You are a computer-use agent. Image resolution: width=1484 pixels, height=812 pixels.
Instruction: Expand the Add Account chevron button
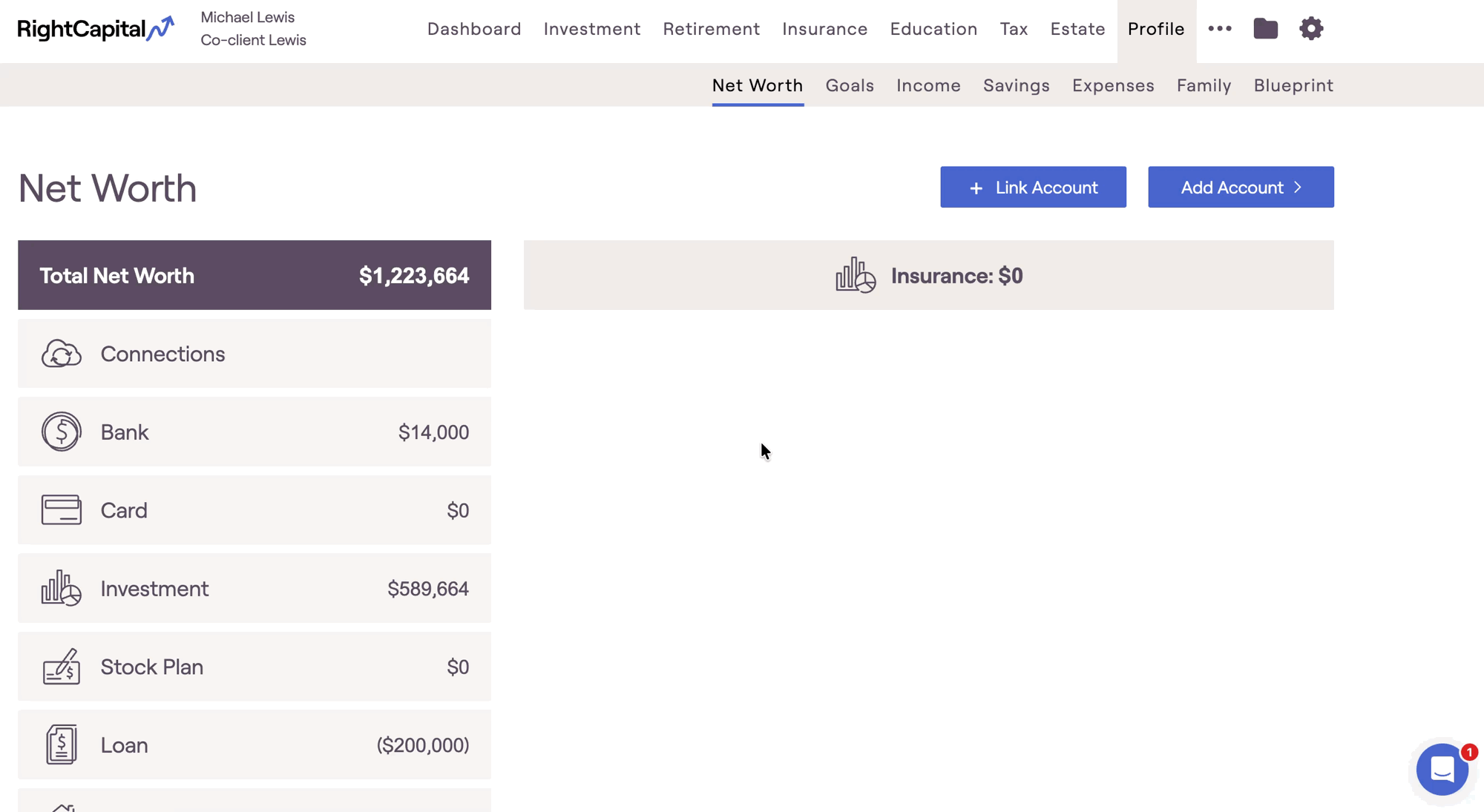click(x=1241, y=187)
